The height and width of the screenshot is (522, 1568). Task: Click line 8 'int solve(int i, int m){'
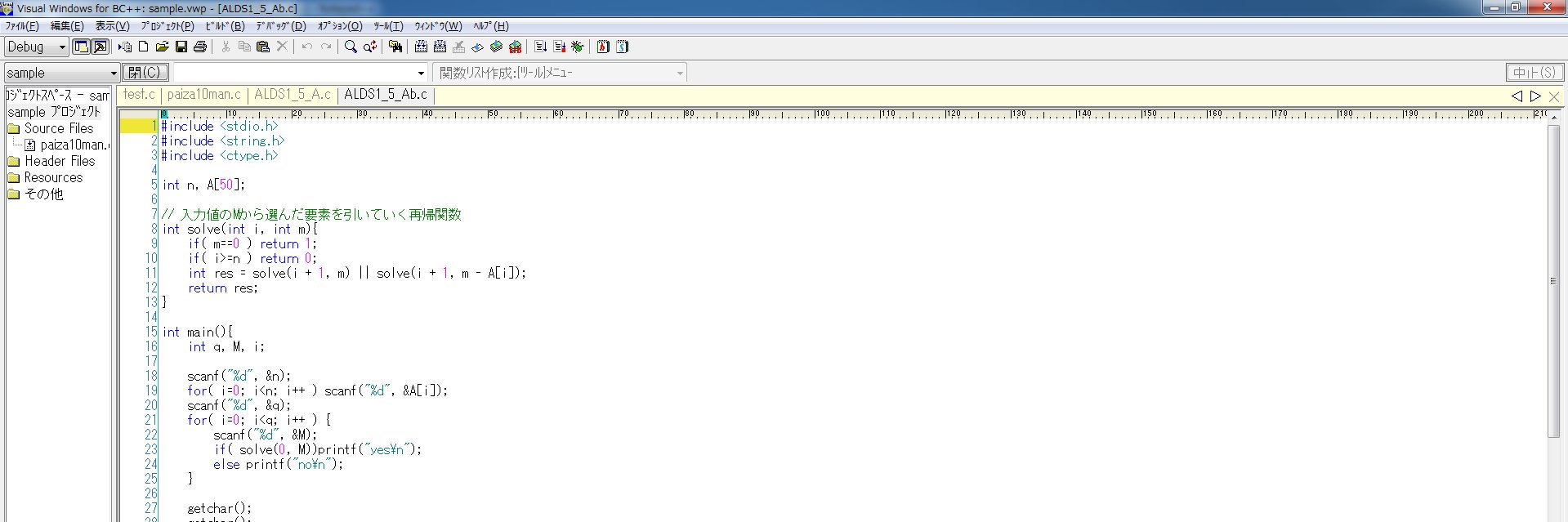pyautogui.click(x=240, y=229)
